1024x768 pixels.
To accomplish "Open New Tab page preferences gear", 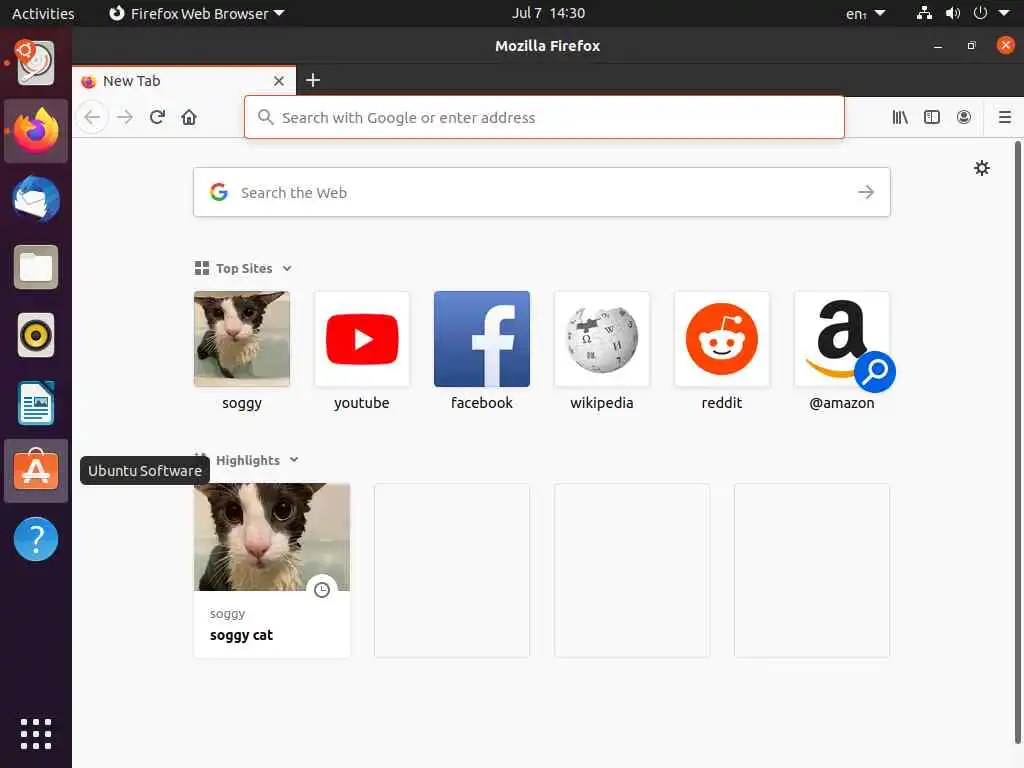I will [982, 168].
